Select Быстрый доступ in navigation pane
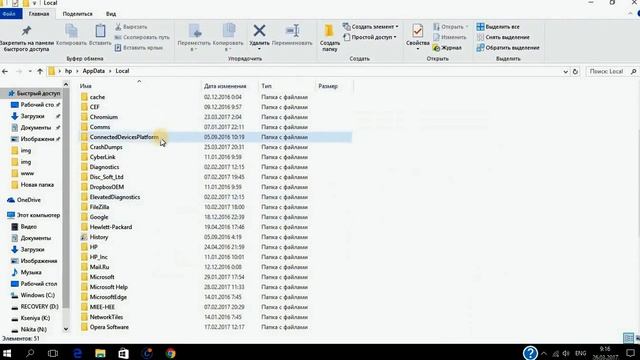640x360 pixels. click(x=38, y=93)
